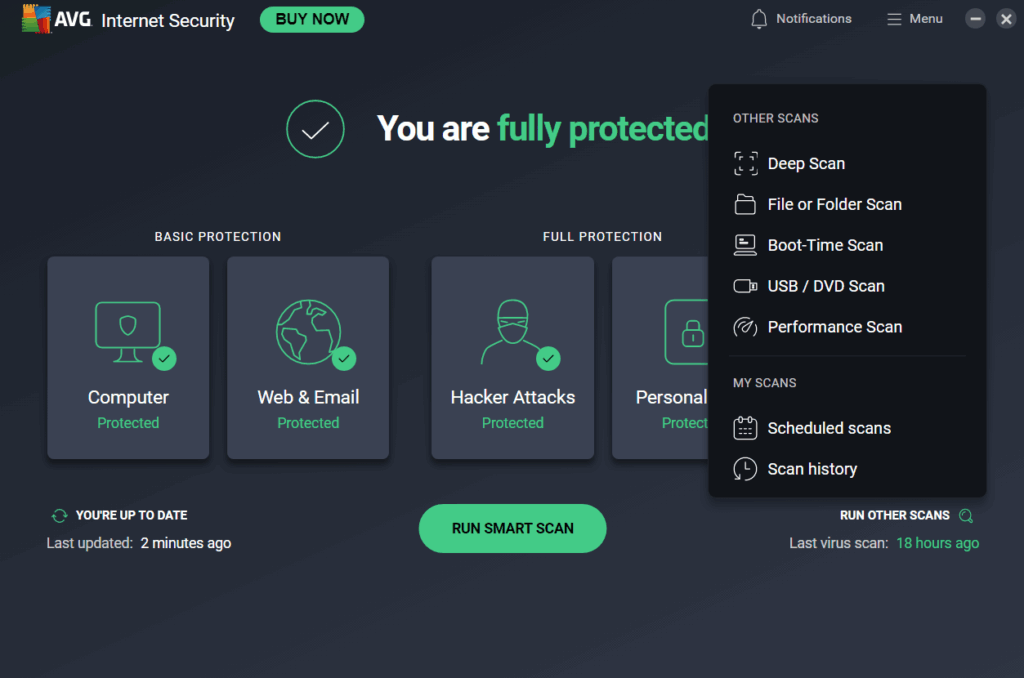Open the Web & Email protection card
Screen dimensions: 1024x678
(308, 357)
